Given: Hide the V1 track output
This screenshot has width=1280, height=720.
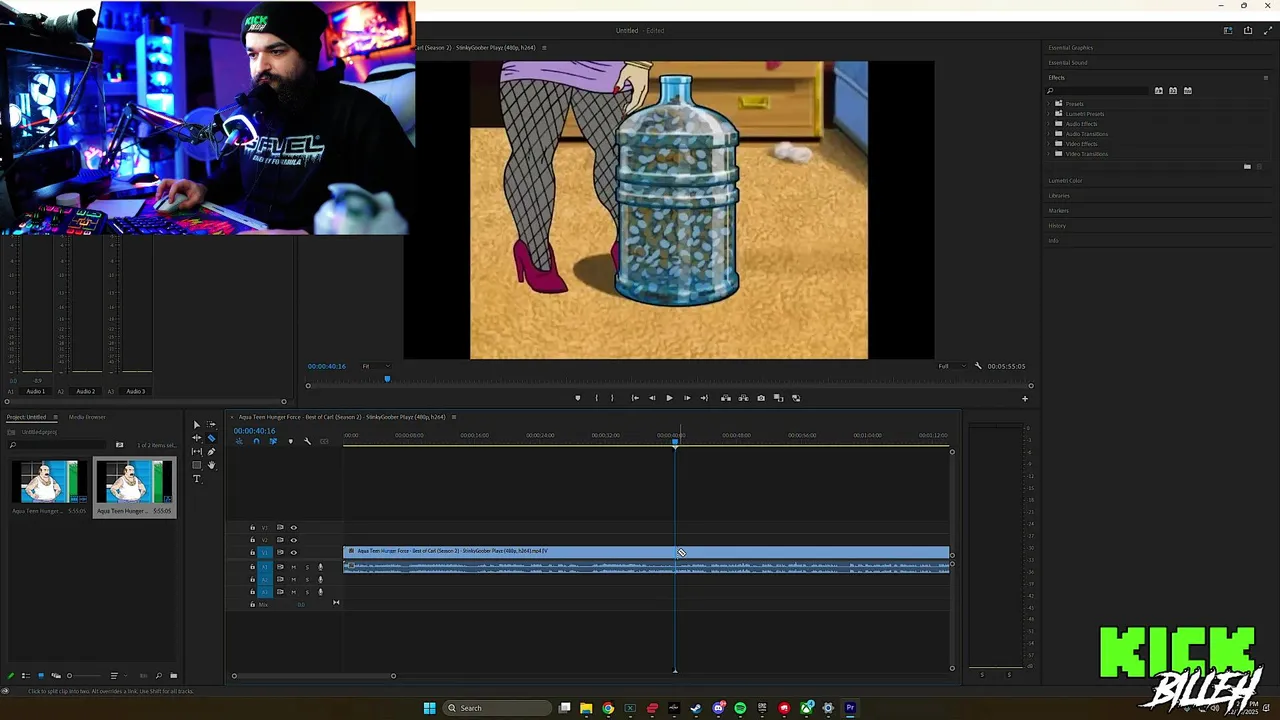Looking at the screenshot, I should point(293,552).
